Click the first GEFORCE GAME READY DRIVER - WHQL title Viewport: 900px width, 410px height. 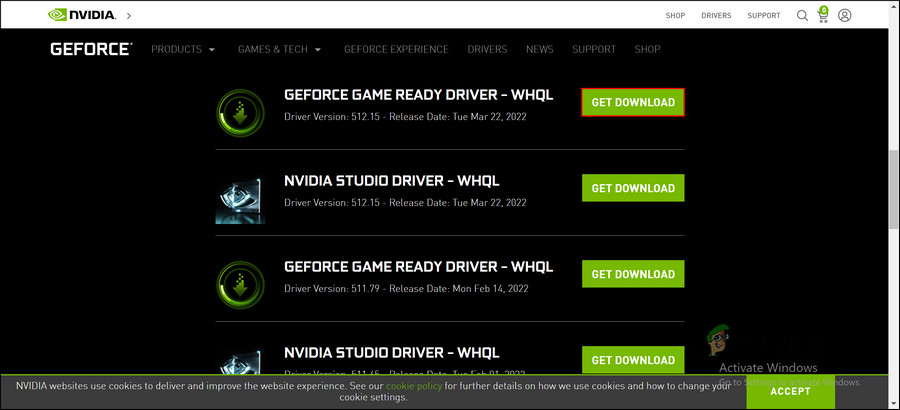point(418,95)
